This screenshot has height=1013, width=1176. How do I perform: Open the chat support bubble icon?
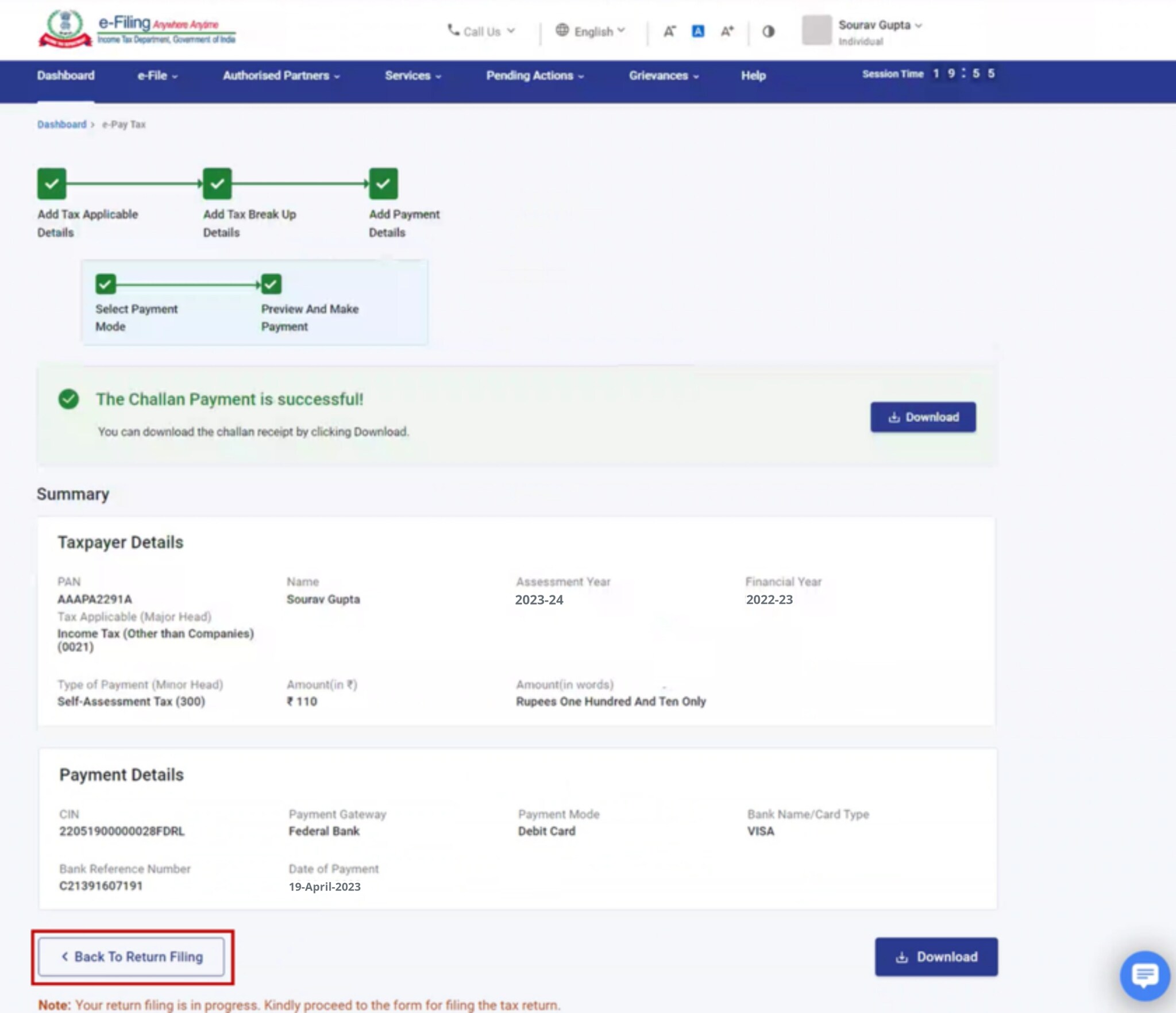[1144, 975]
